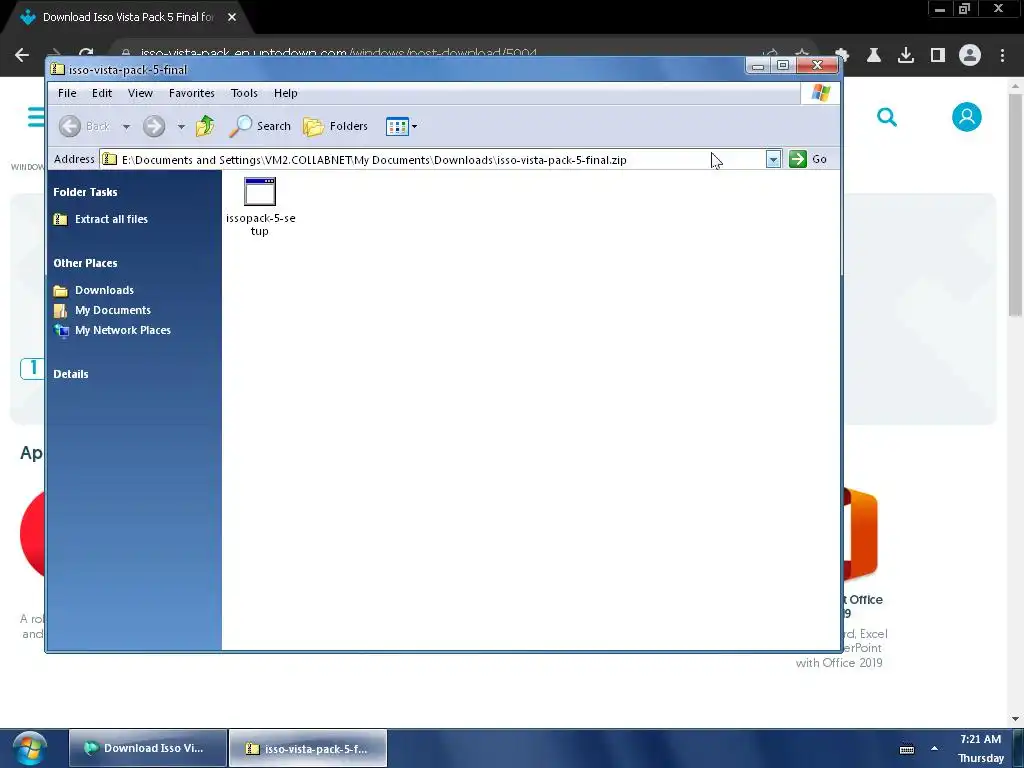The image size is (1024, 768).
Task: Click the browser page vertical scrollbar
Action: [x=1016, y=206]
